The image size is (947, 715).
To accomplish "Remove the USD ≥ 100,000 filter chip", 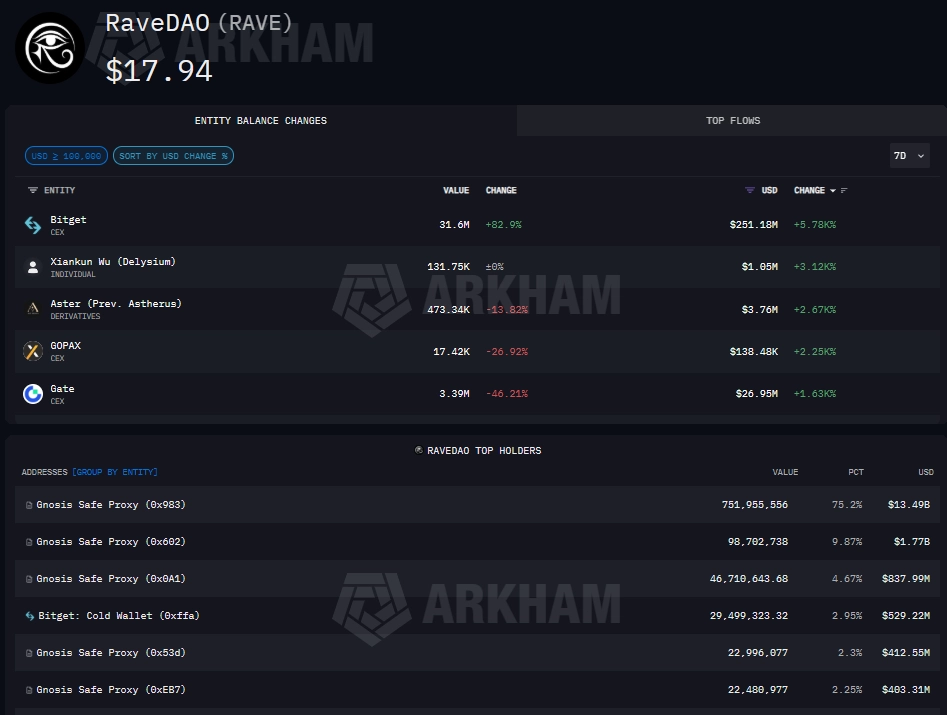I will coord(66,156).
